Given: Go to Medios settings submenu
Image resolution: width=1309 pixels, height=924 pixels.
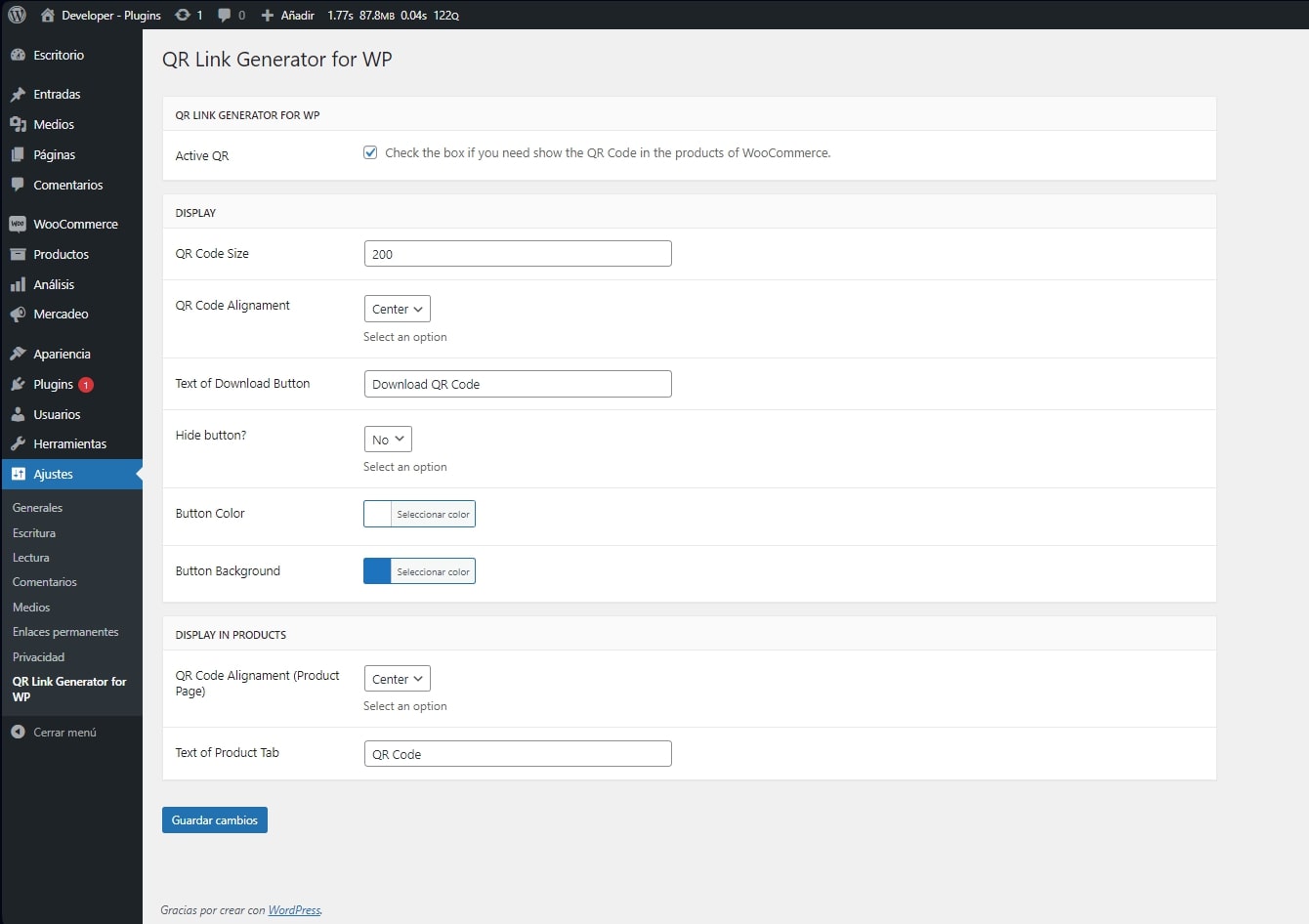Looking at the screenshot, I should tap(31, 608).
